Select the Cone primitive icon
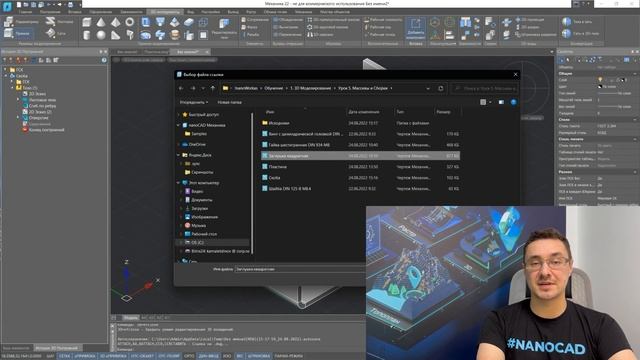The image size is (640, 360). coord(101,22)
